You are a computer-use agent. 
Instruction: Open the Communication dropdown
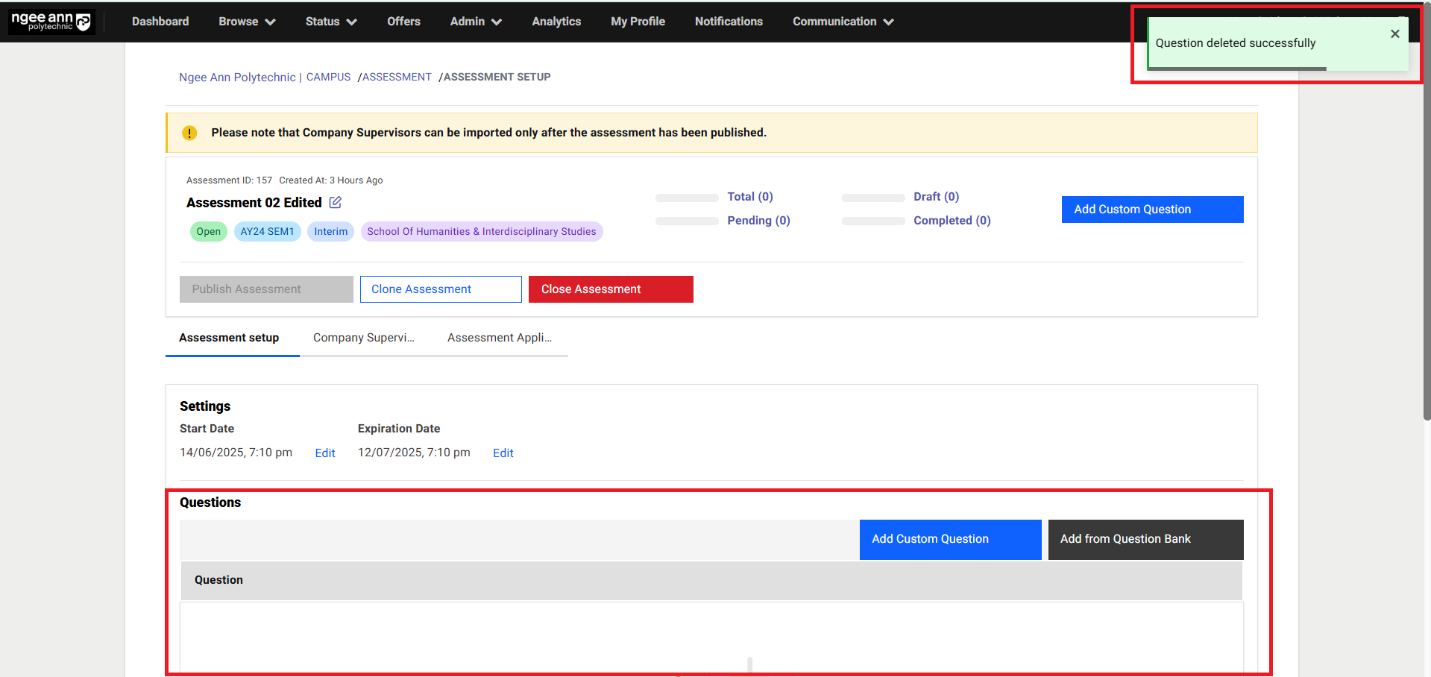tap(843, 21)
